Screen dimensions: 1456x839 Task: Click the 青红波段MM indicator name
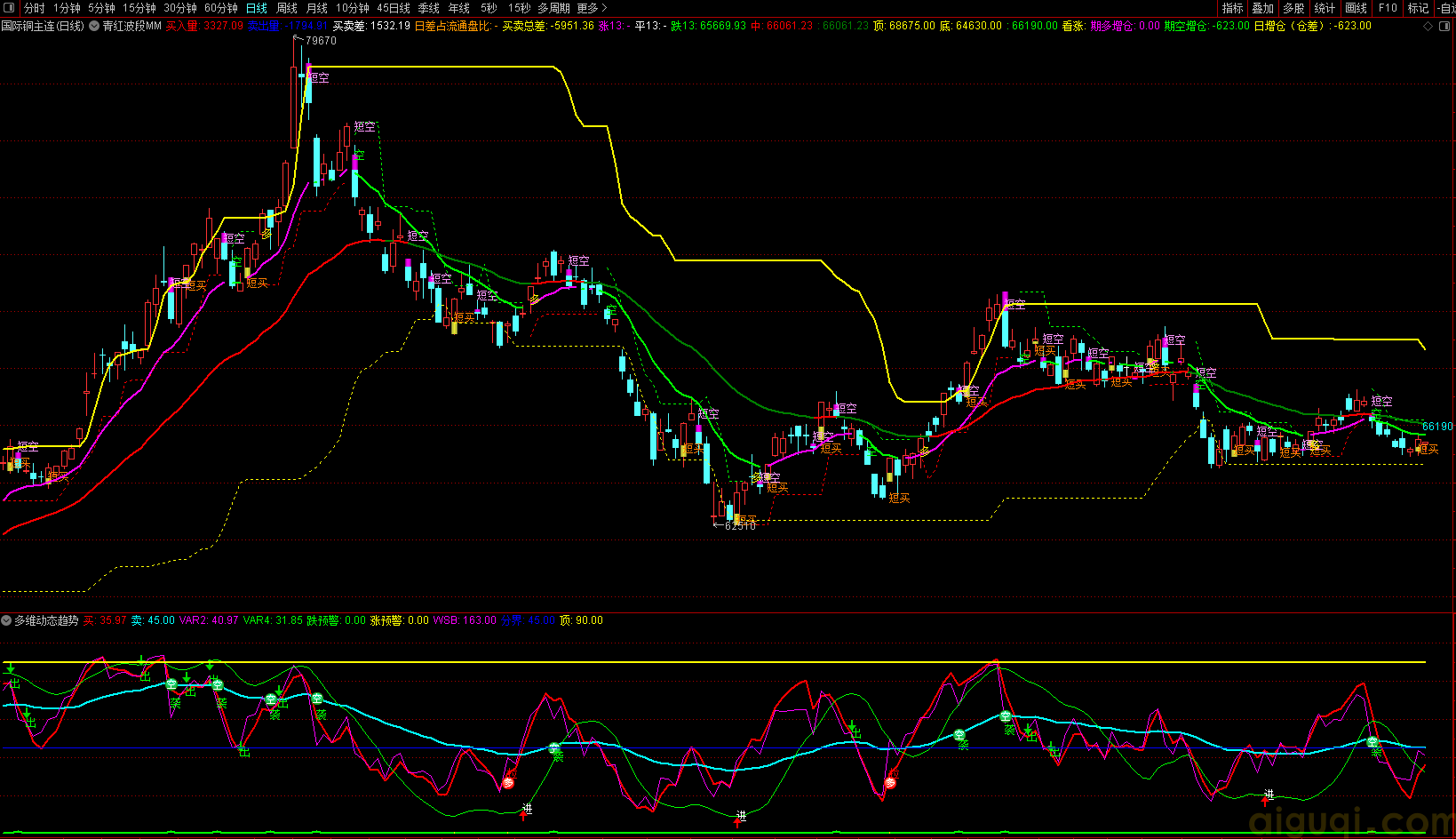(131, 26)
